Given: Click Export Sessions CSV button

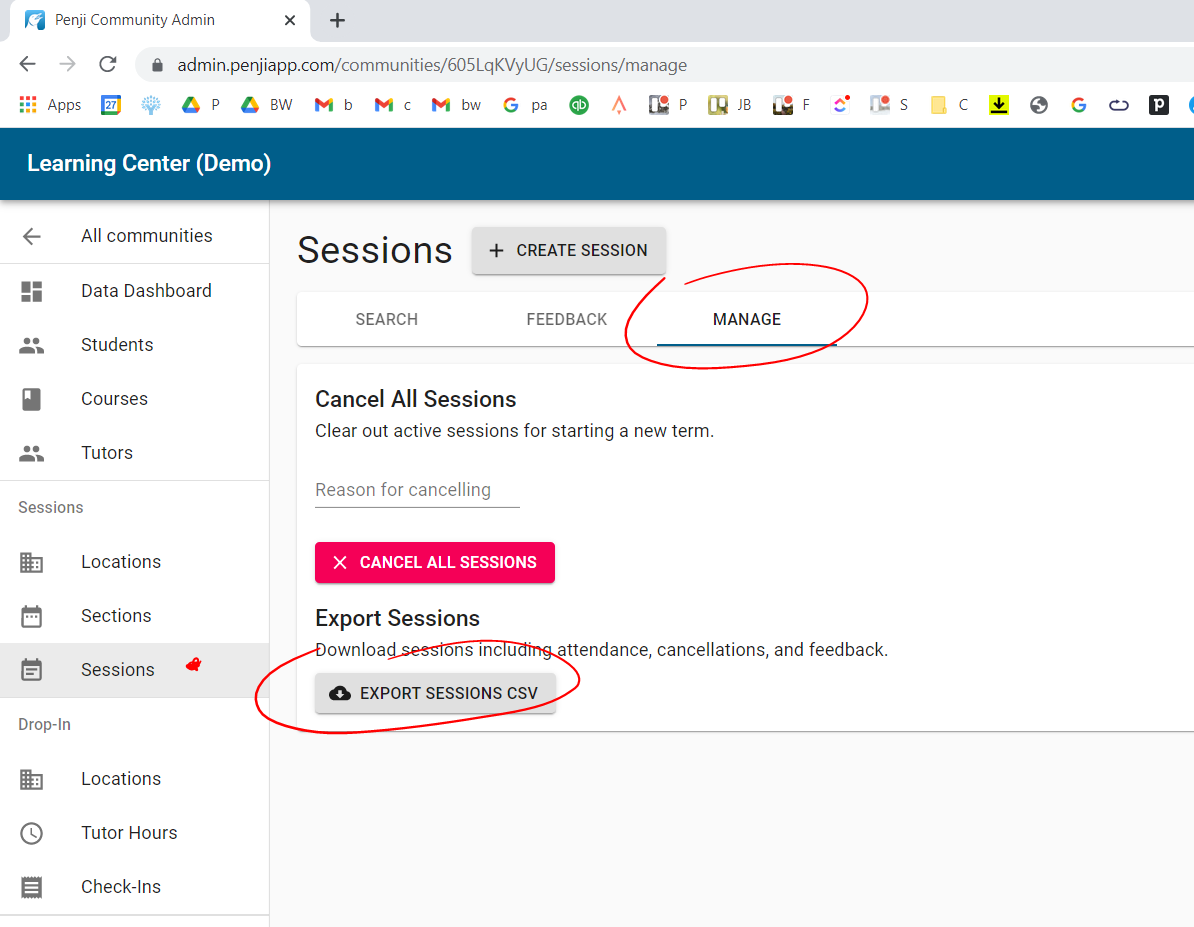Looking at the screenshot, I should pos(435,693).
